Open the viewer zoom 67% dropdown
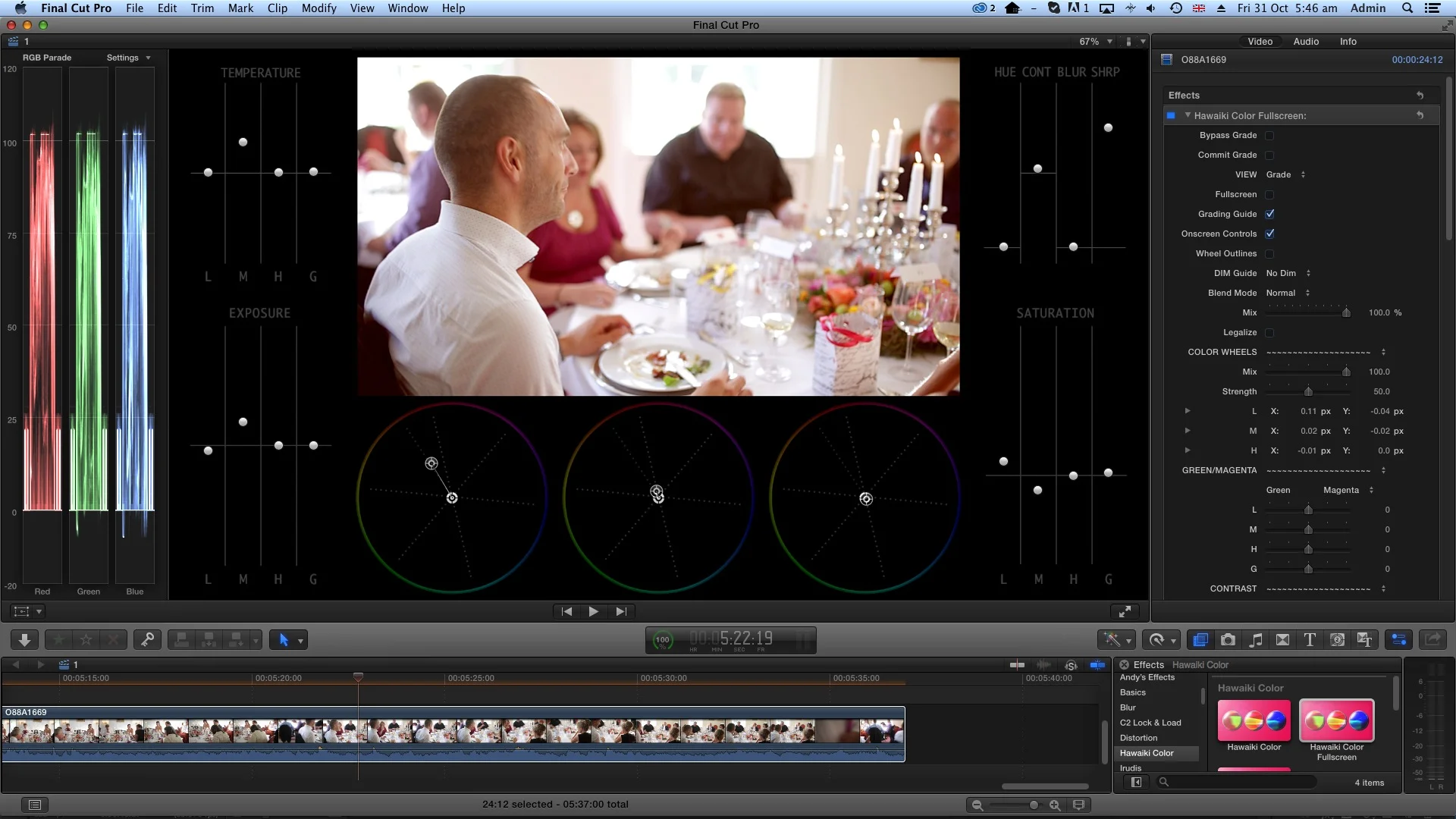Viewport: 1456px width, 819px height. coord(1097,42)
